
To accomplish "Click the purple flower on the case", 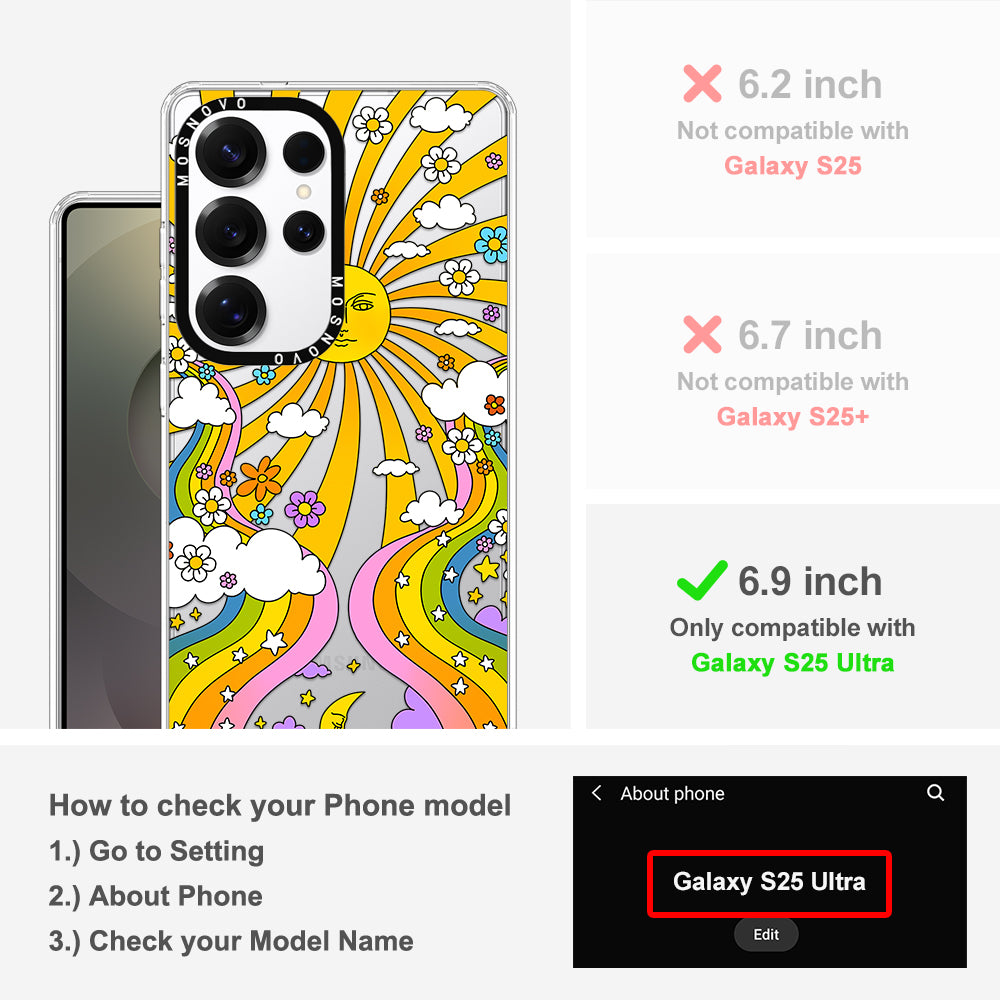I will (305, 509).
